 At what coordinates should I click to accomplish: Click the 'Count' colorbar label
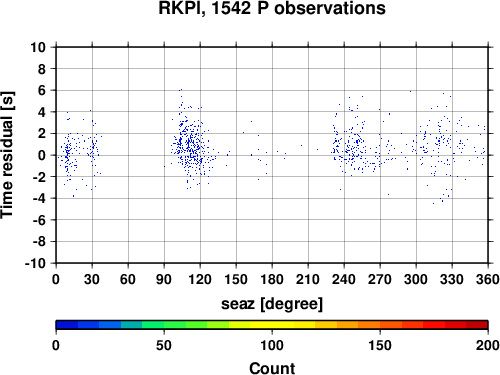click(x=272, y=368)
